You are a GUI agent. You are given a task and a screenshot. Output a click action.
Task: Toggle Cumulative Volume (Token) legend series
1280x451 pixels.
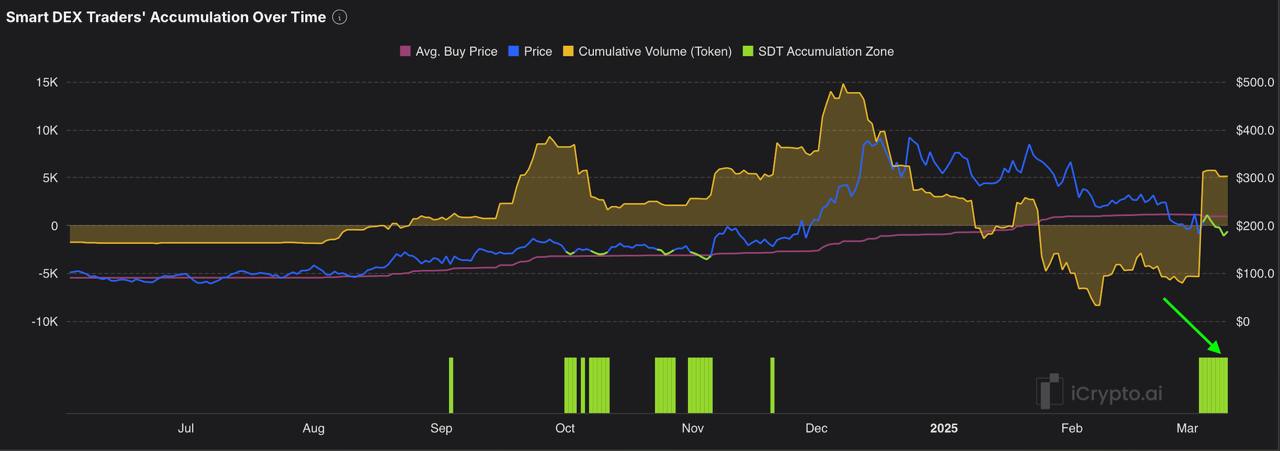[646, 51]
